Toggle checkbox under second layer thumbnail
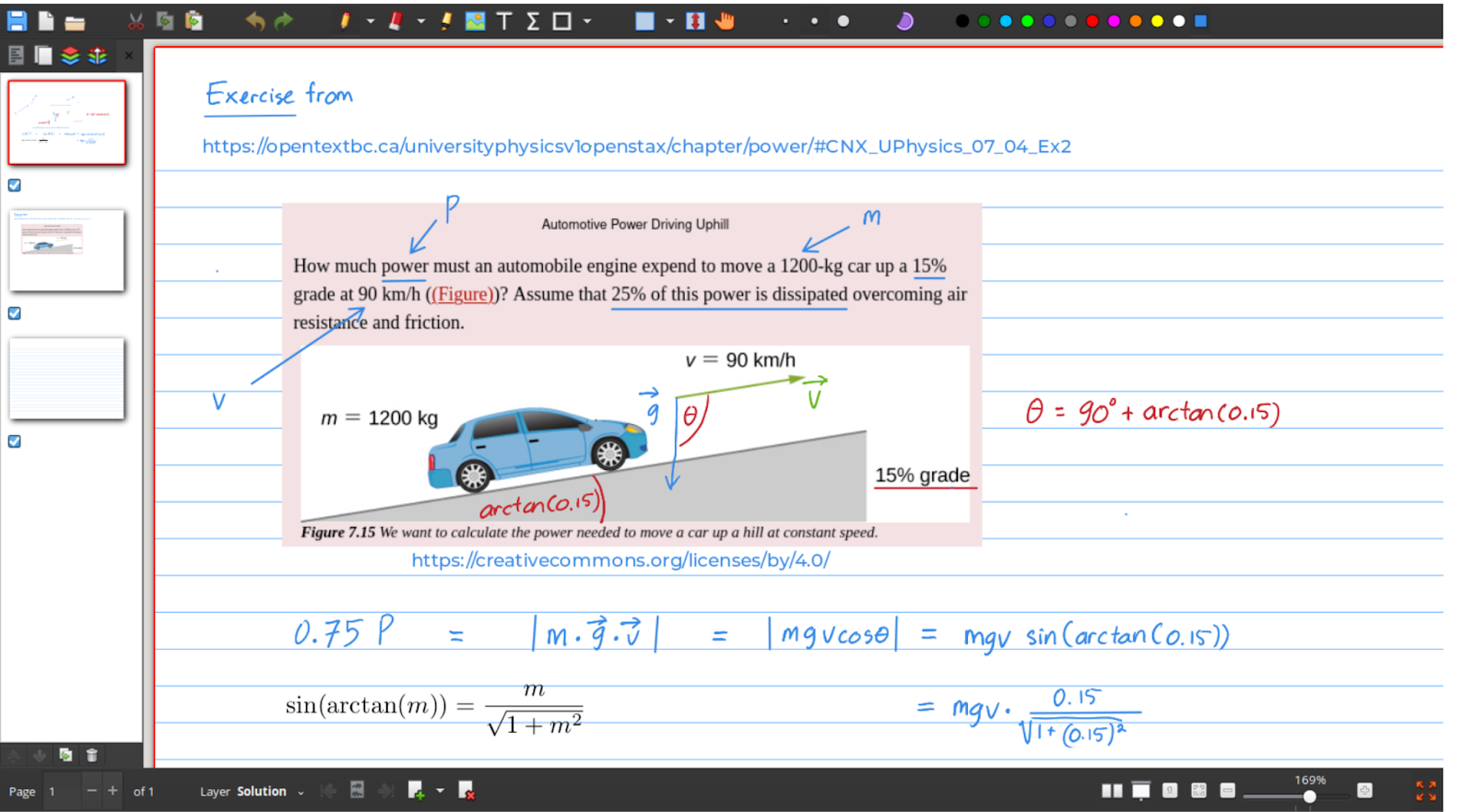1475x812 pixels. (15, 313)
